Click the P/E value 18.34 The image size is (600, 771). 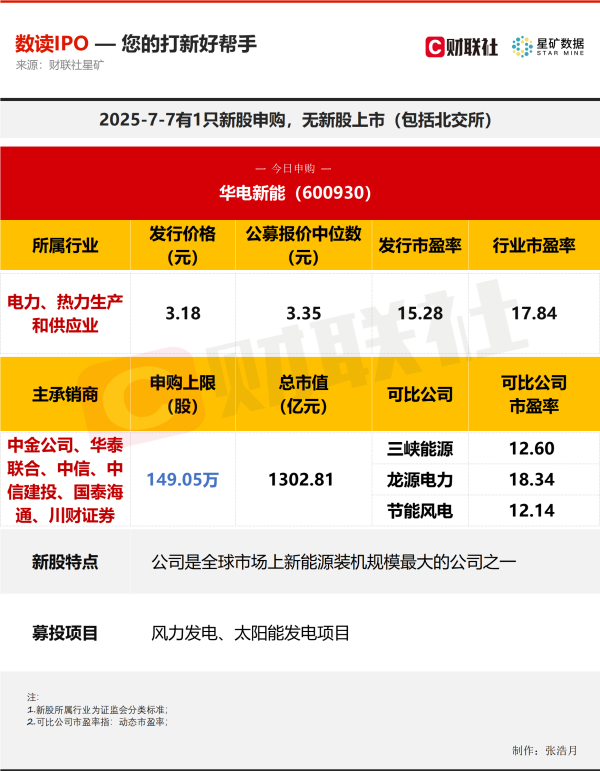[532, 479]
